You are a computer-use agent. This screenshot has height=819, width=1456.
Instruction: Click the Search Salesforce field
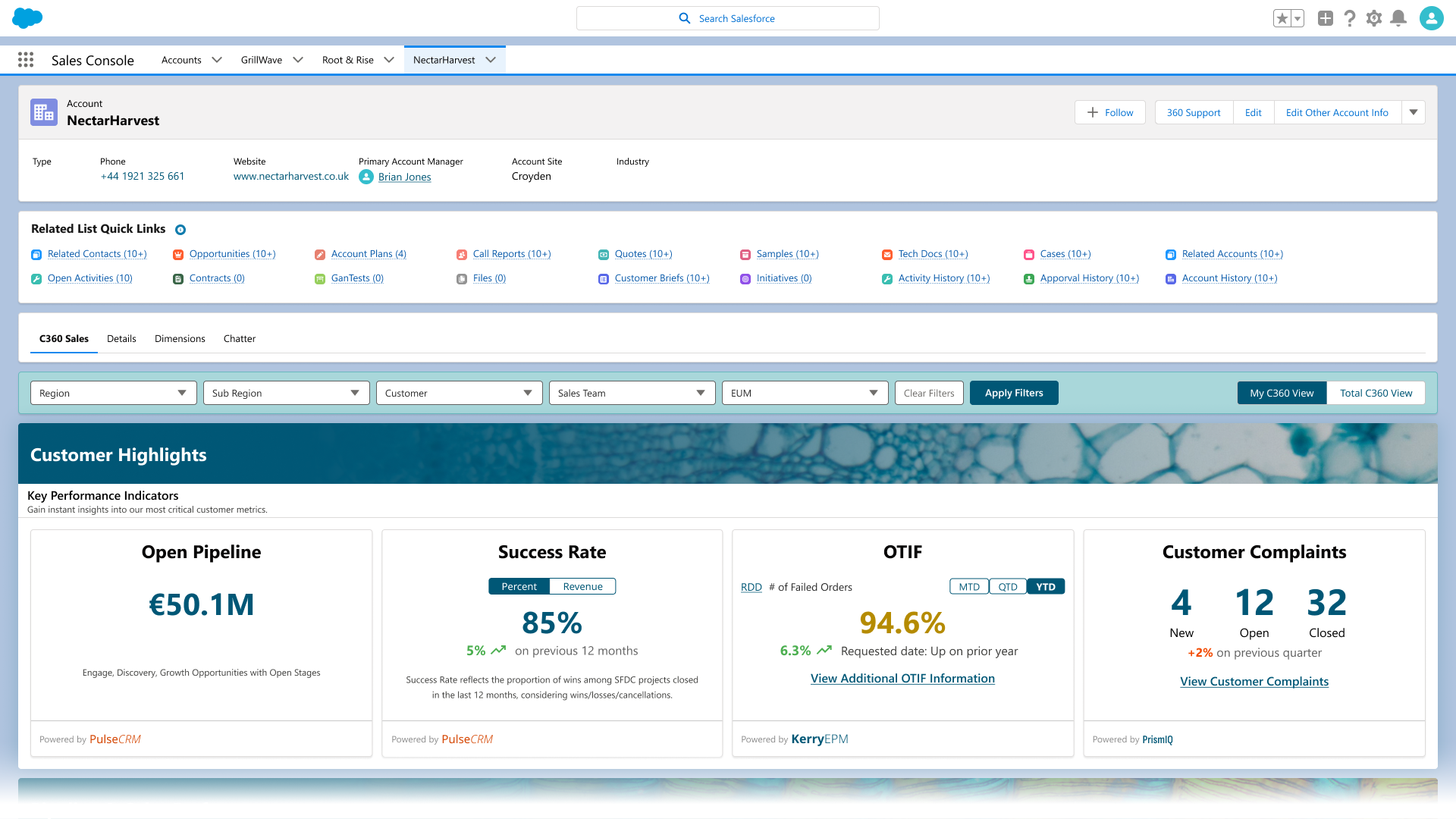(728, 18)
